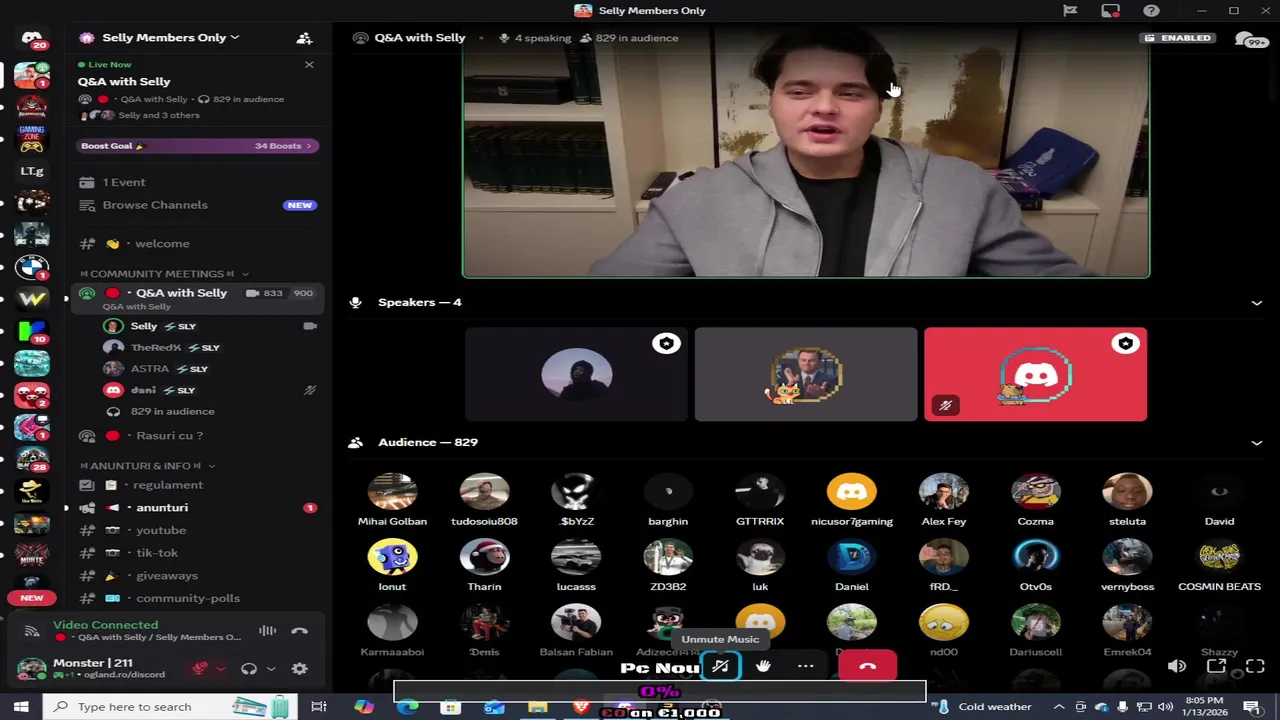Show hidden system tray icons
This screenshot has width=1280, height=720.
(1059, 707)
